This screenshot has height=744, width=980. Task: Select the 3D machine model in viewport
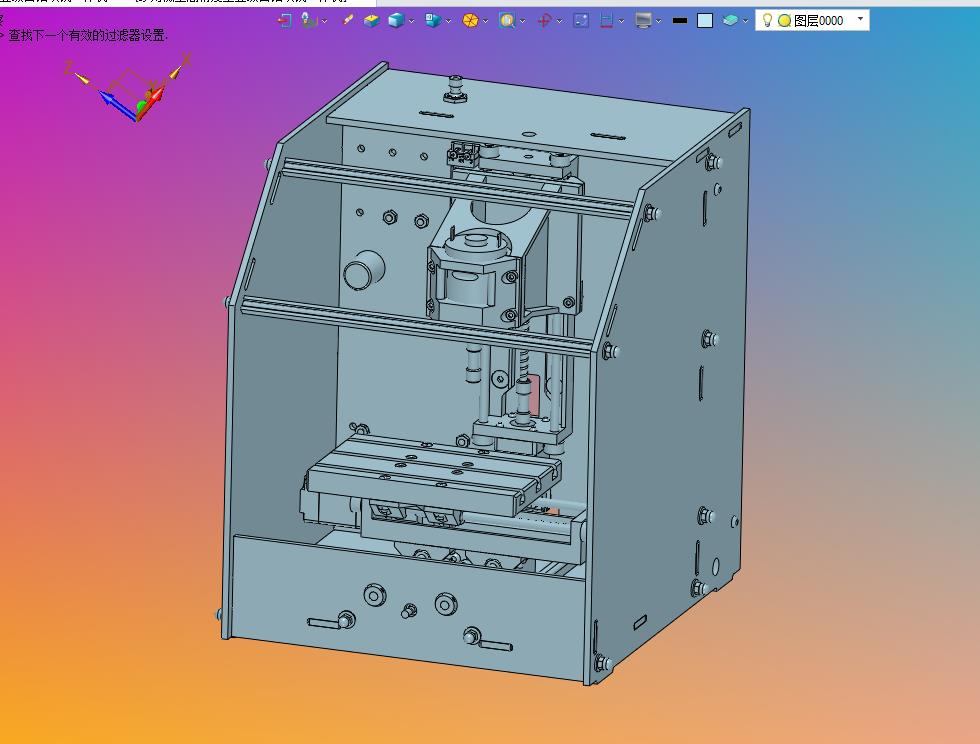(485, 373)
